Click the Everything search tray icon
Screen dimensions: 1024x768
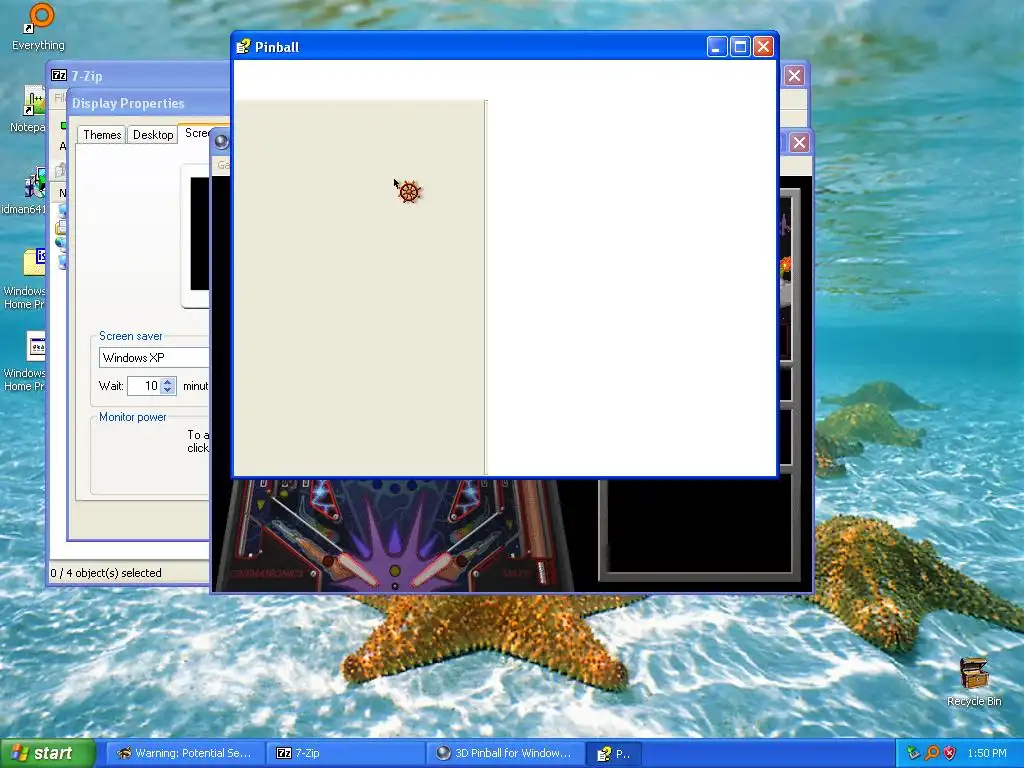click(x=931, y=753)
